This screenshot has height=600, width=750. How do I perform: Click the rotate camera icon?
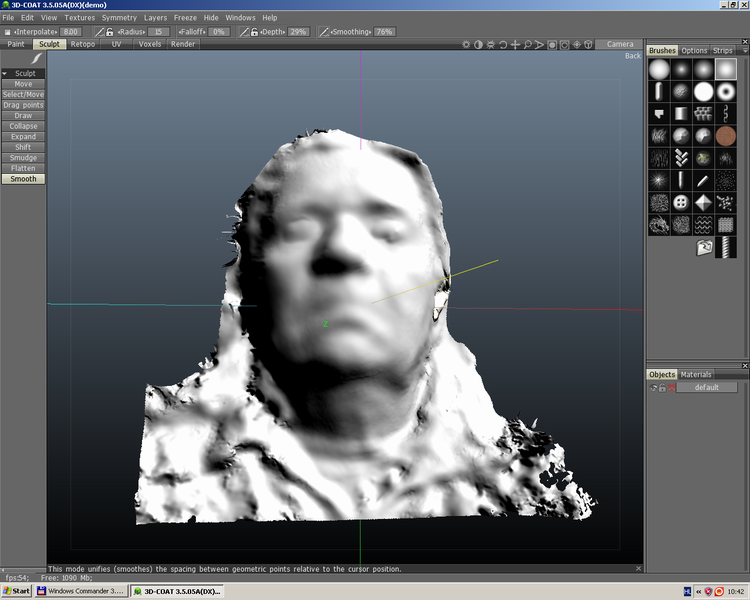pos(503,44)
